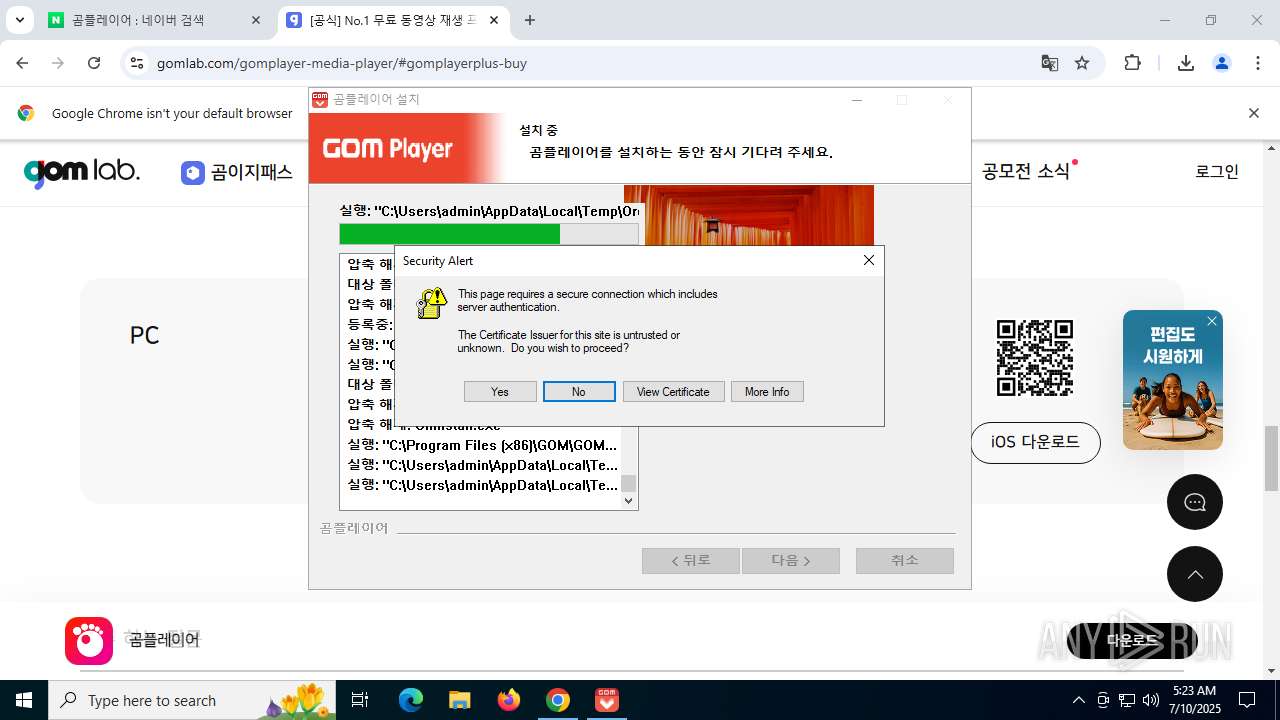Click the scroll-to-top arrow button

(x=1195, y=574)
